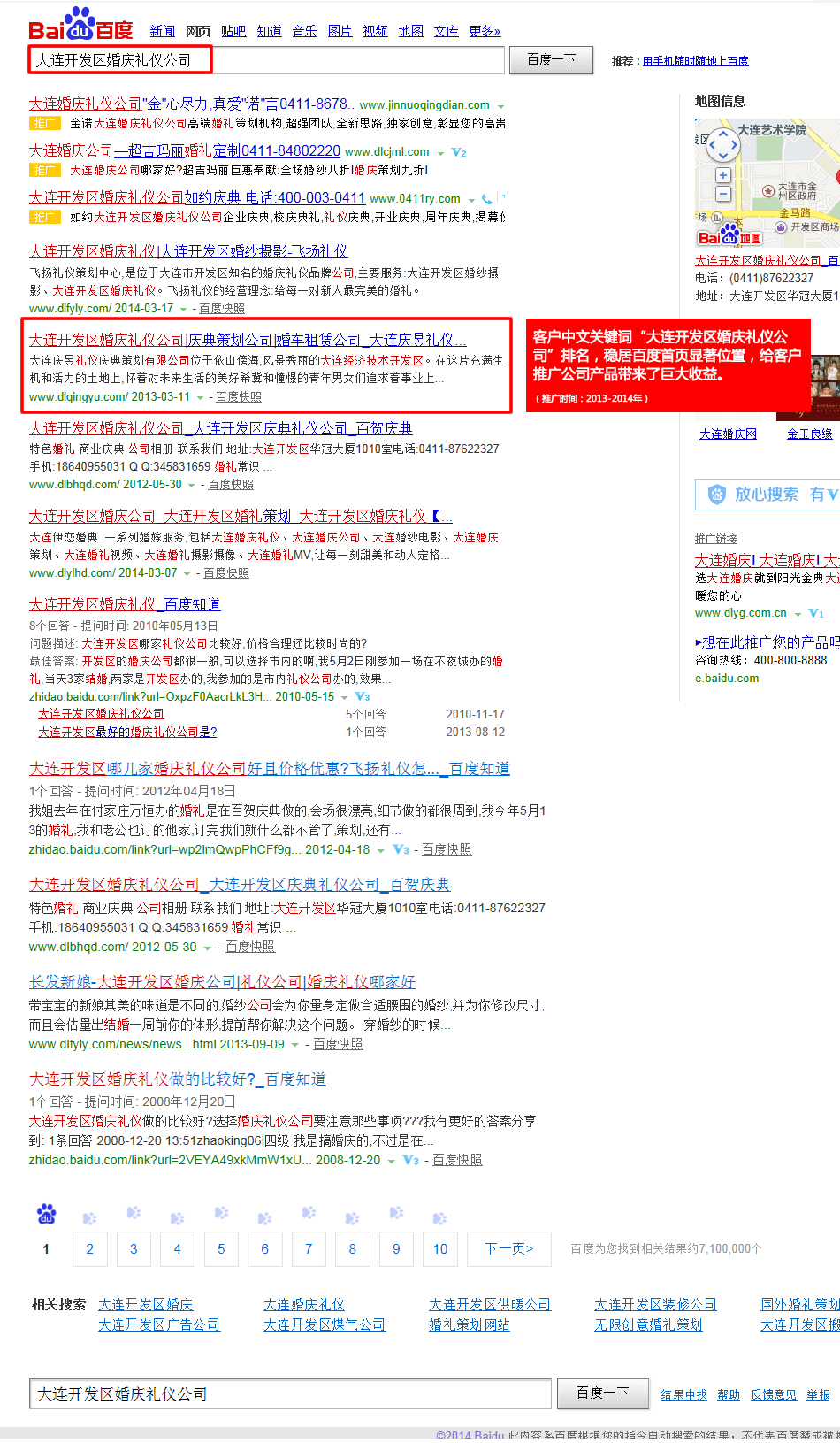Click the Baidu 地图 logo on the map
This screenshot has width=840, height=1443.
click(x=729, y=235)
